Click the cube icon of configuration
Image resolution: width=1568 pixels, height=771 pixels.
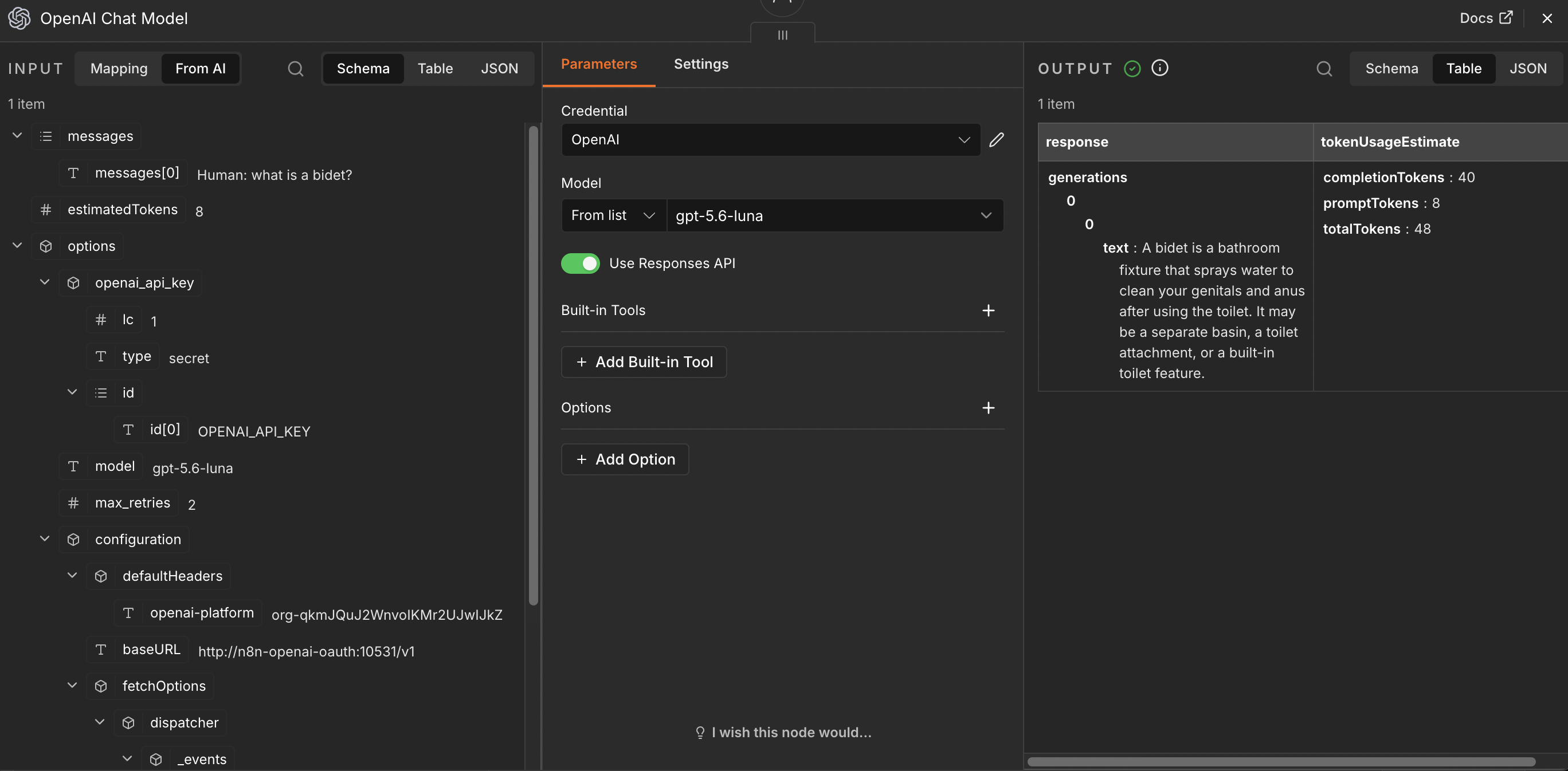pos(73,540)
